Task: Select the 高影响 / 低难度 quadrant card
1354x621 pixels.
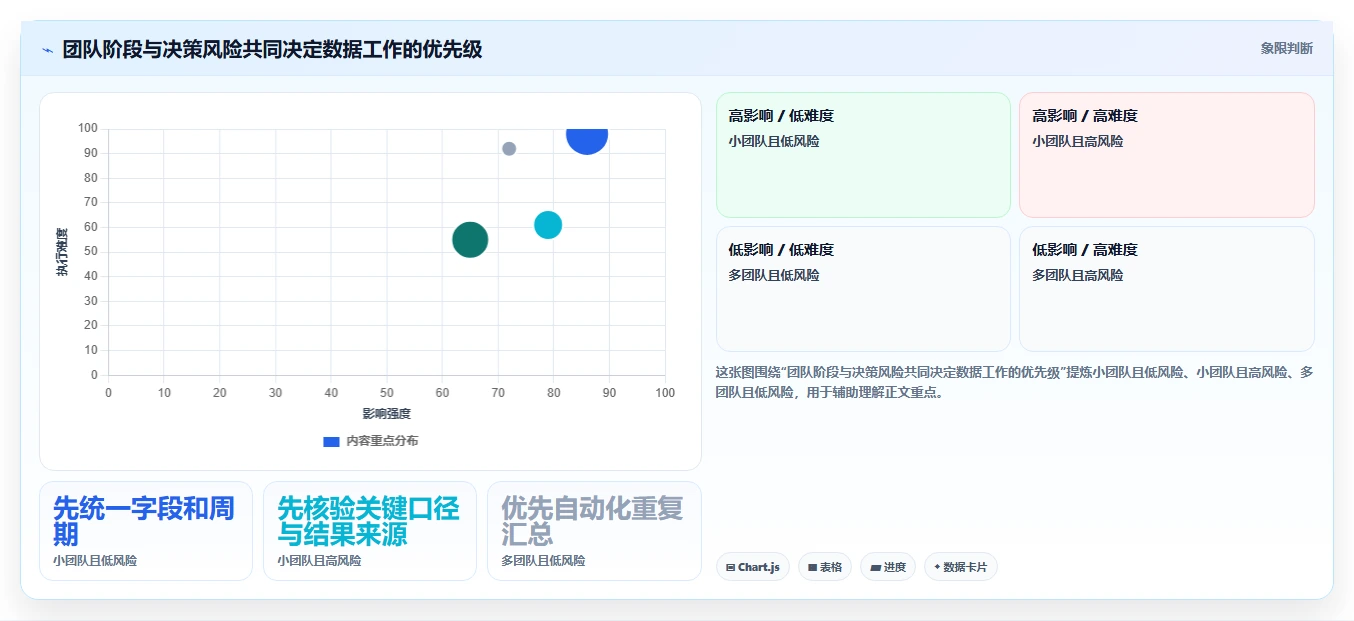Action: [x=864, y=155]
